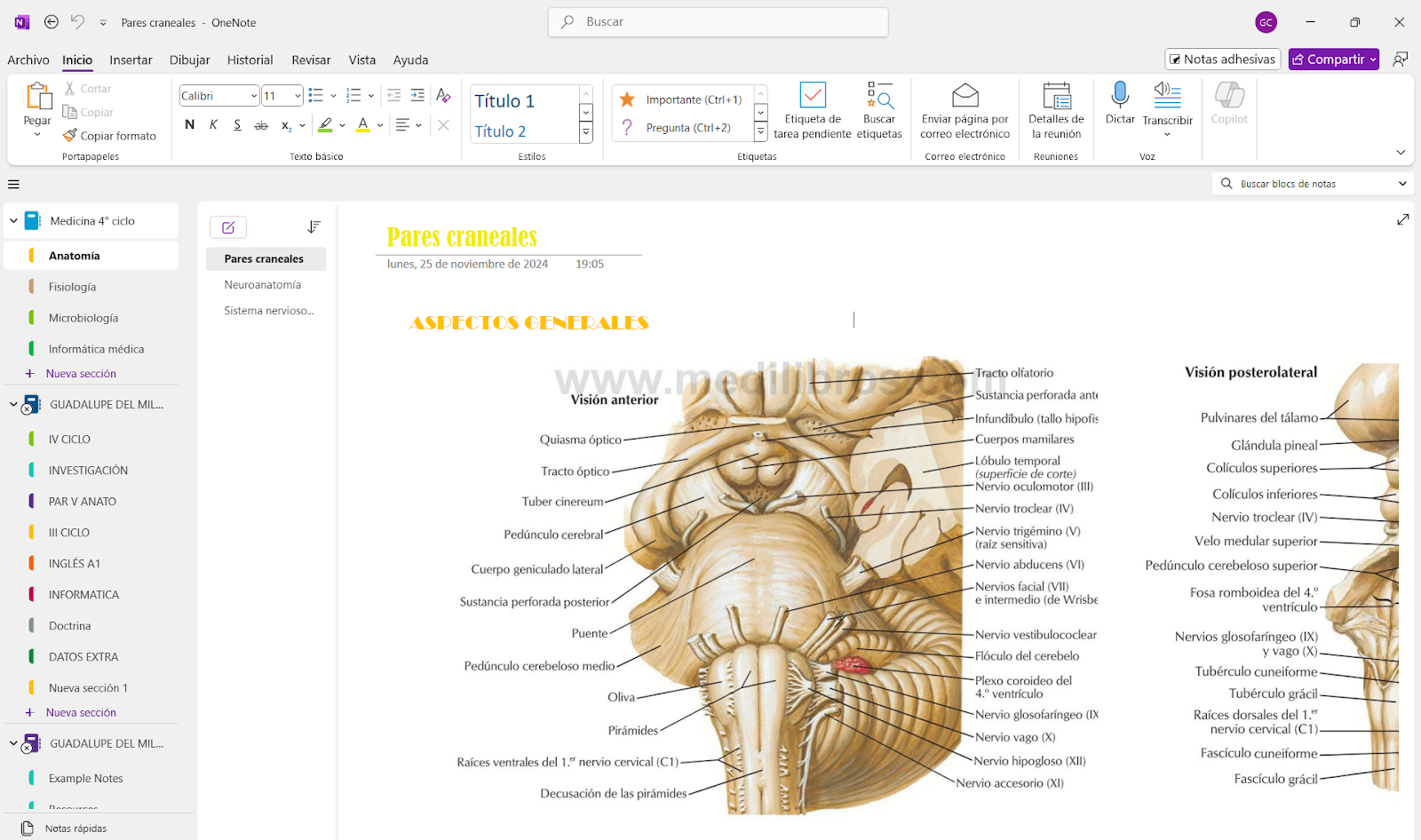
Task: Collapse the first GUADALUPE DEL MIL notebook
Action: (13, 404)
